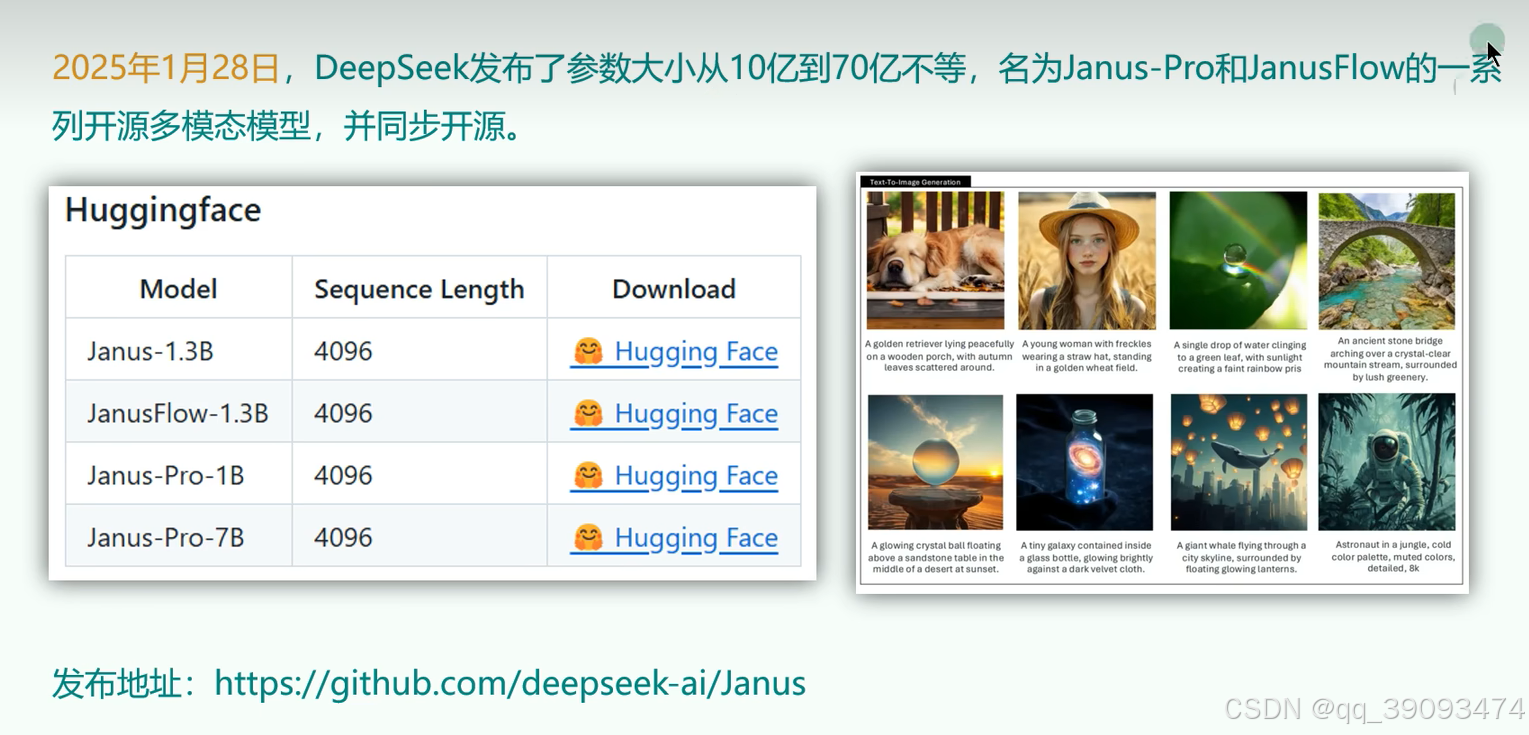
Task: Click the hugging face emoji in Janus-Pro-7B row
Action: pyautogui.click(x=588, y=538)
